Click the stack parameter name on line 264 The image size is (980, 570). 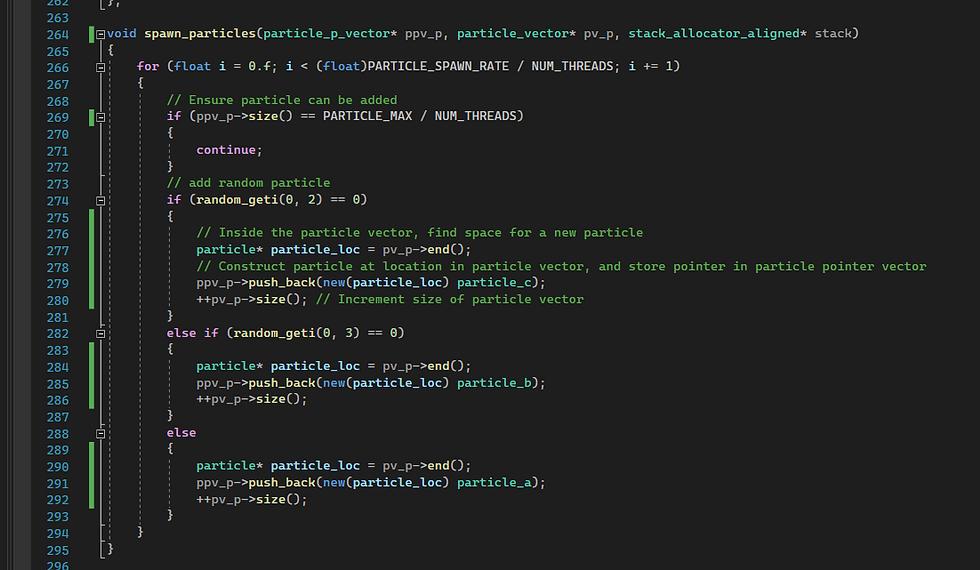click(x=833, y=34)
